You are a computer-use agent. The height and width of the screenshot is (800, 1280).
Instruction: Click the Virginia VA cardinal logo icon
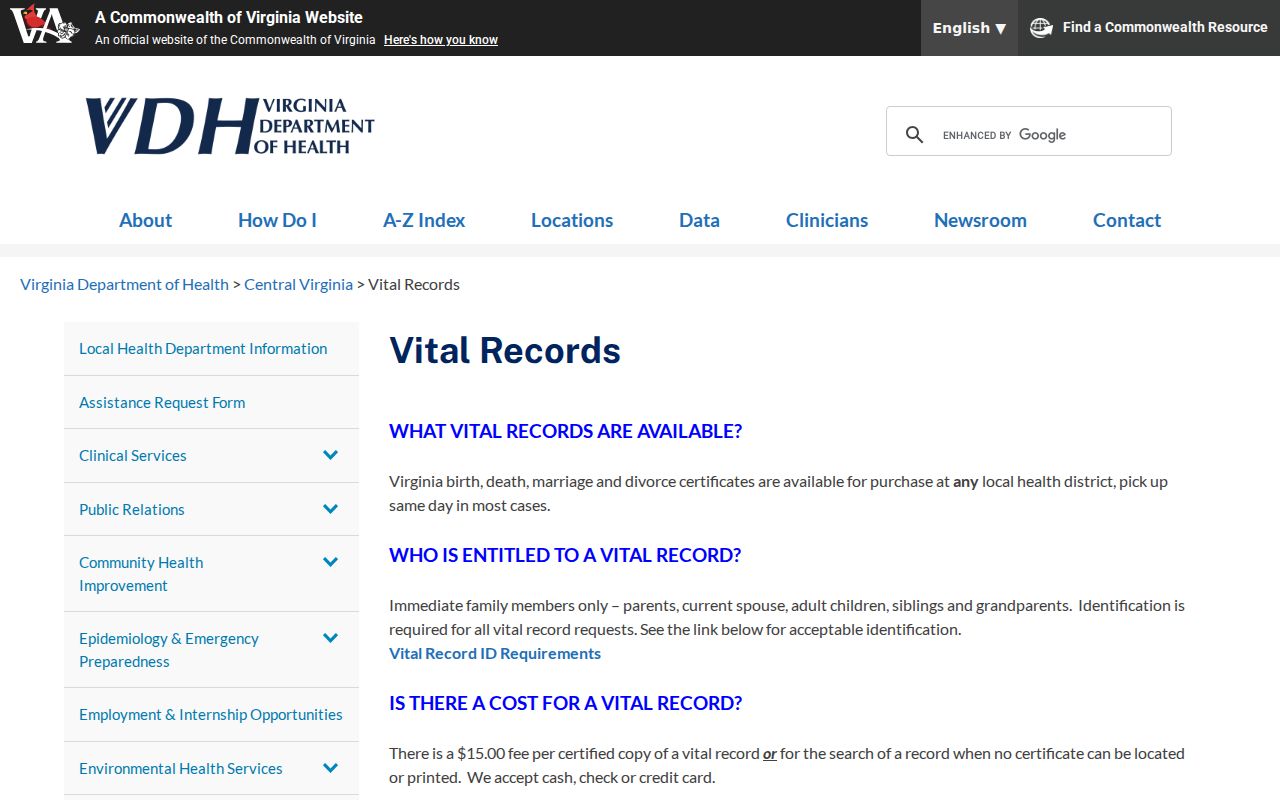[45, 25]
